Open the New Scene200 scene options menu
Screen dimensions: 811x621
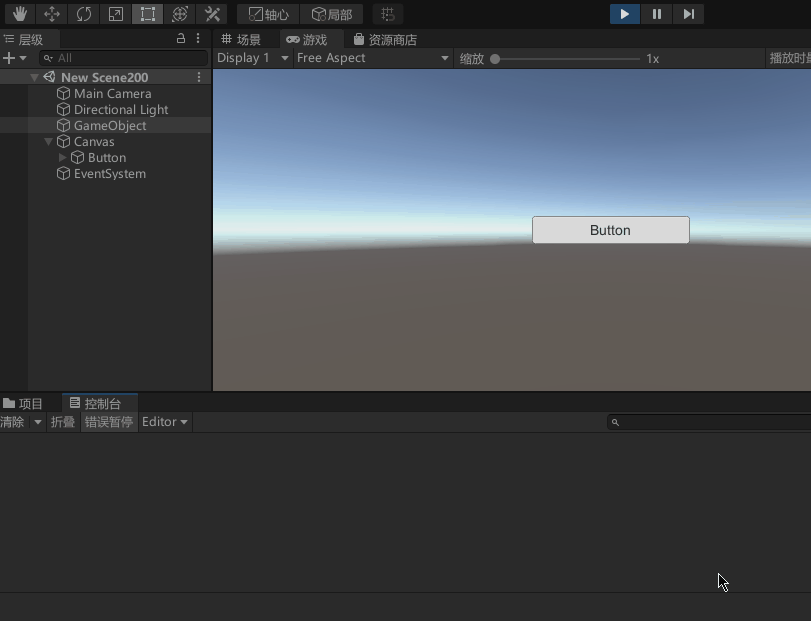point(199,77)
